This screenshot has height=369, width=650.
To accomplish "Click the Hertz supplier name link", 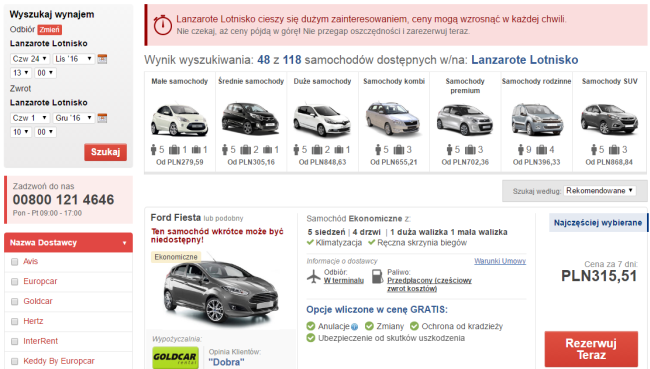I will pyautogui.click(x=33, y=321).
